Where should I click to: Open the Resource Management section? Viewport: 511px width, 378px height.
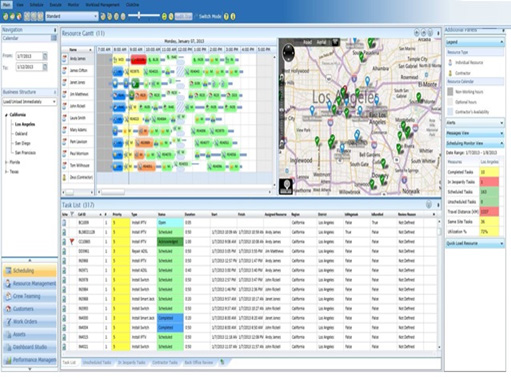point(29,283)
